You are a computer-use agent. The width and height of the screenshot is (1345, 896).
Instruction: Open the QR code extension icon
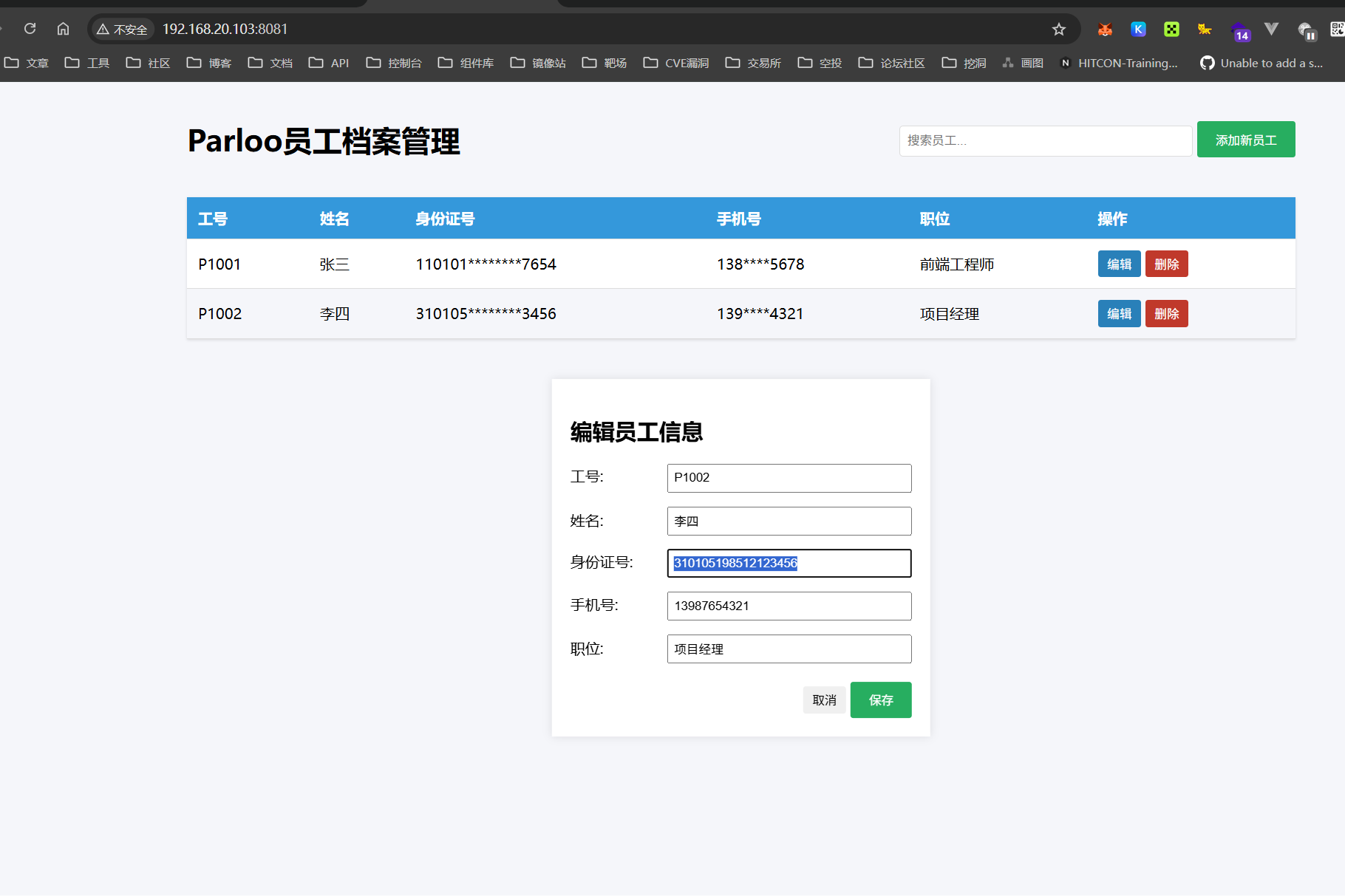click(1337, 29)
